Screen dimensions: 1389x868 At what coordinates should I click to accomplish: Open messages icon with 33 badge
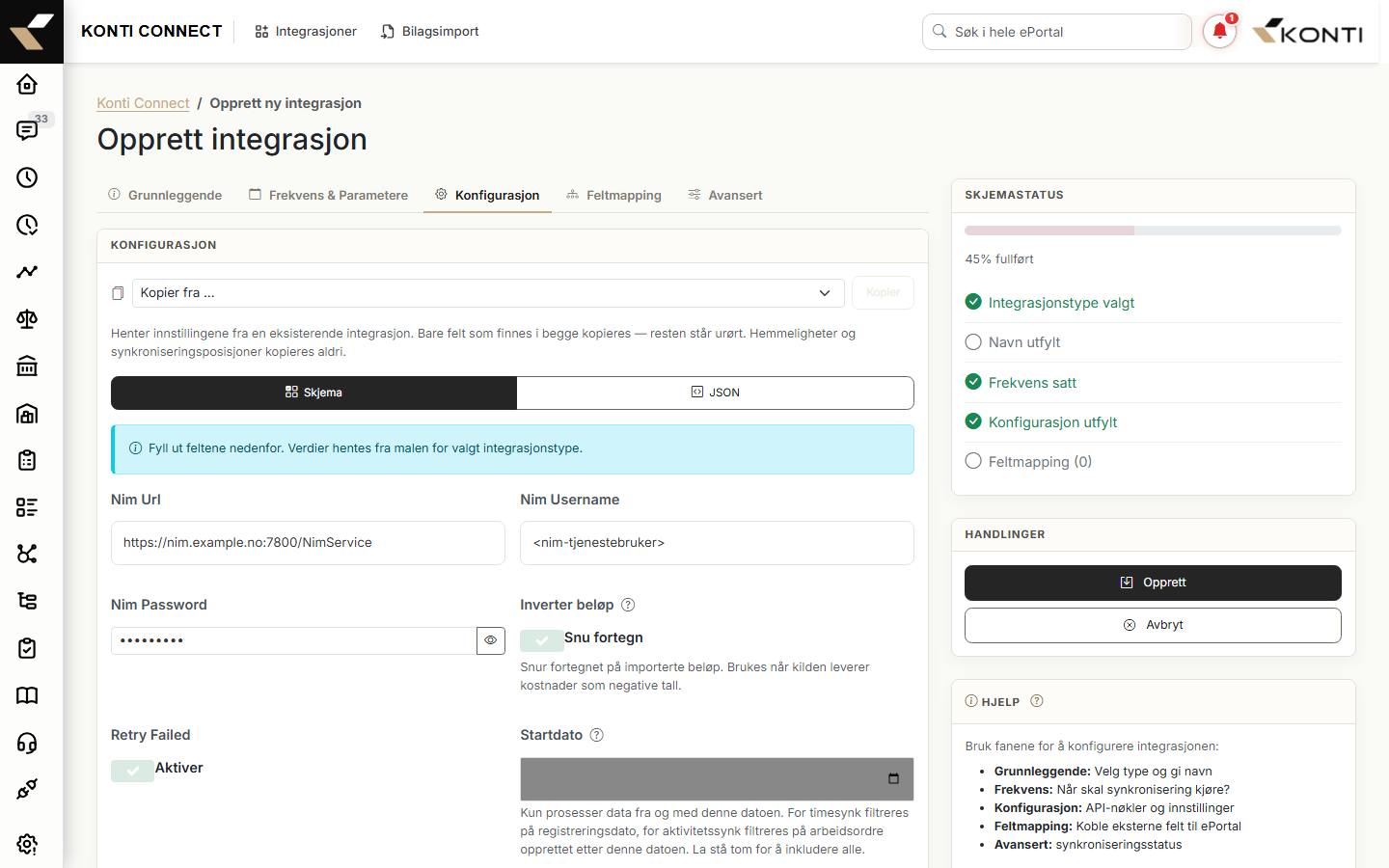(27, 131)
